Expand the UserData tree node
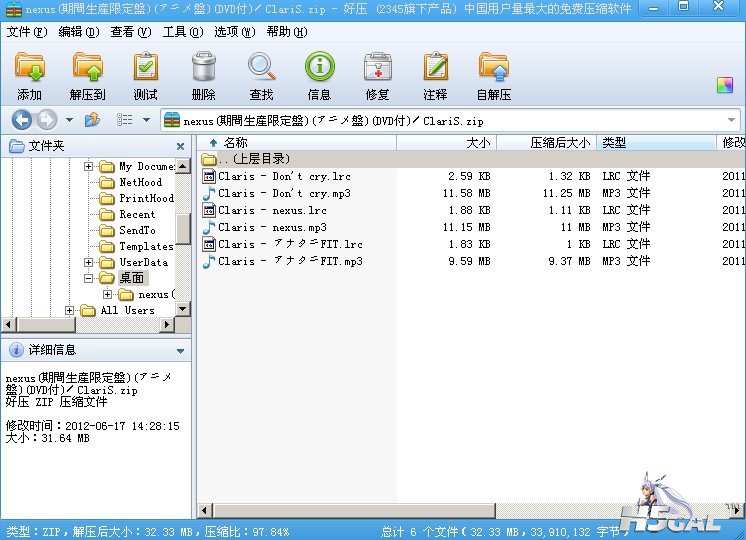 [x=88, y=262]
